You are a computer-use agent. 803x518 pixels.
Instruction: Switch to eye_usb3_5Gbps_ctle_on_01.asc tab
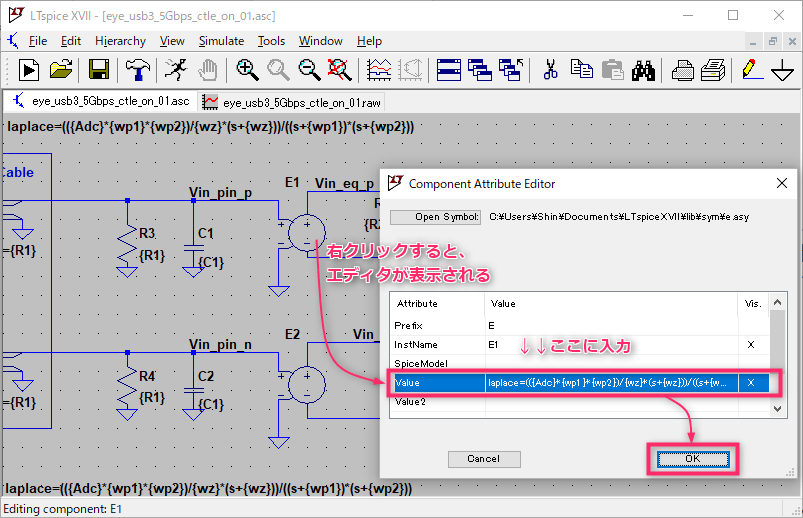[x=101, y=101]
